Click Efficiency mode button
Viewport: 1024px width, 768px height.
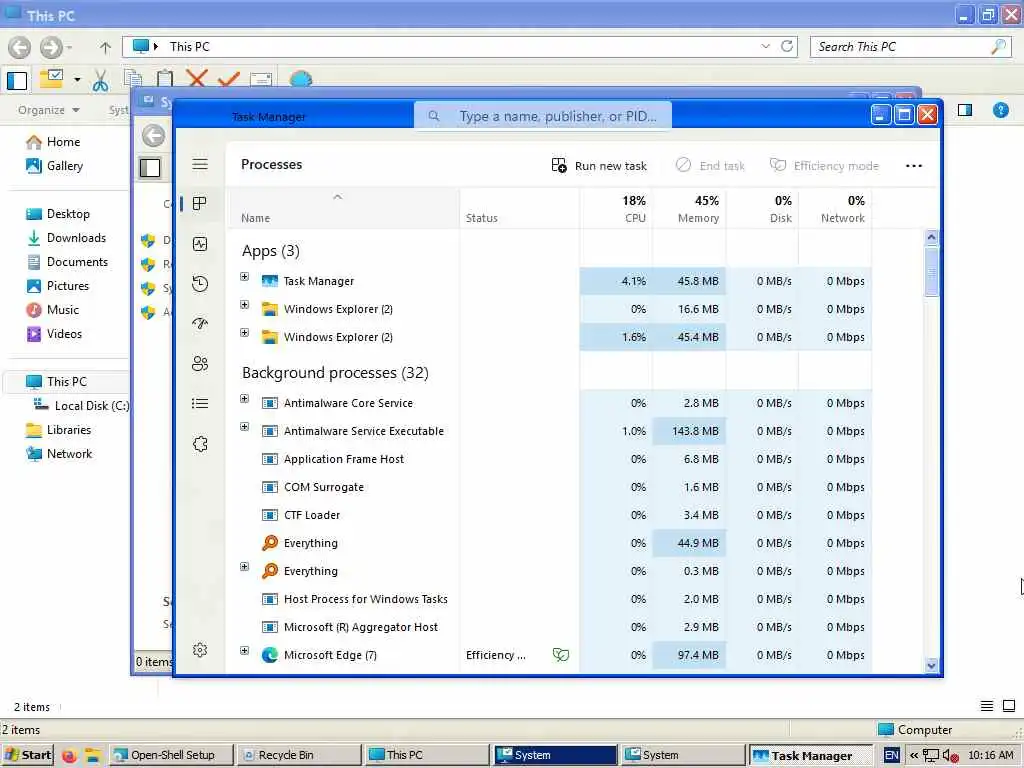[824, 166]
